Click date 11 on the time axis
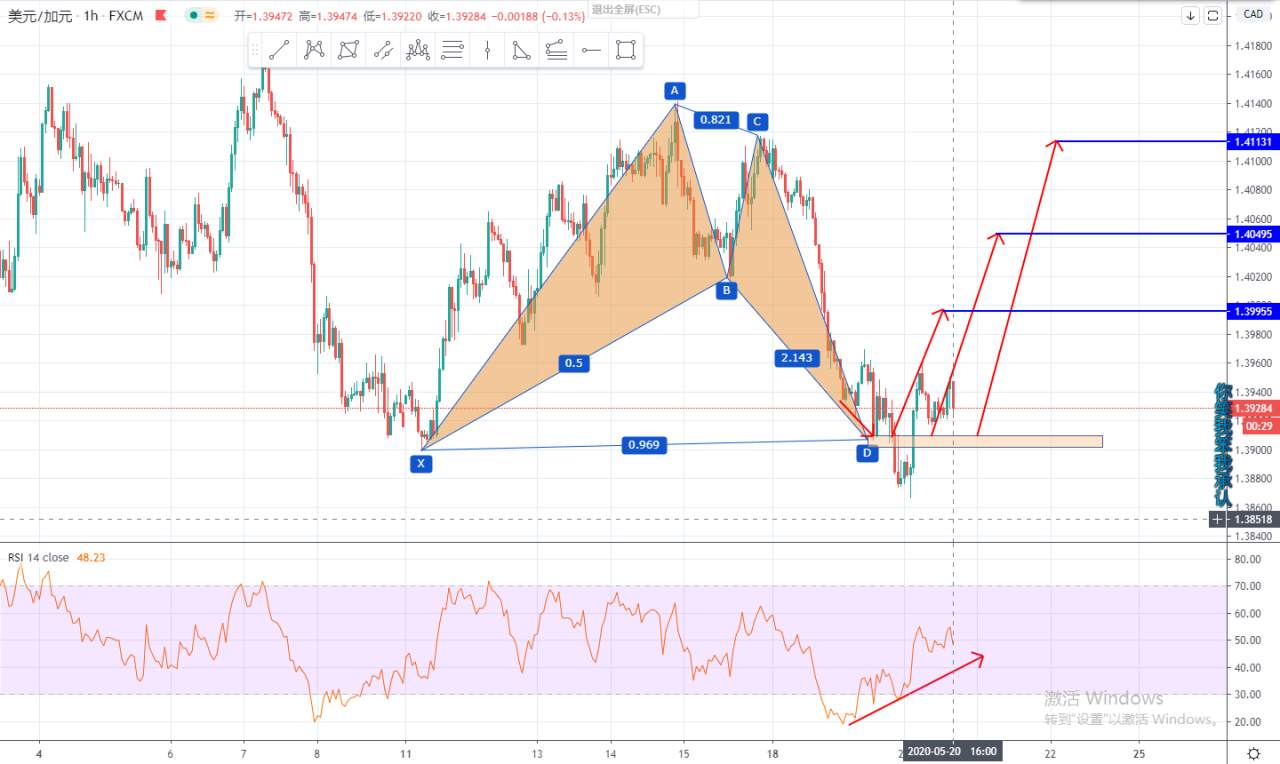 [x=405, y=752]
